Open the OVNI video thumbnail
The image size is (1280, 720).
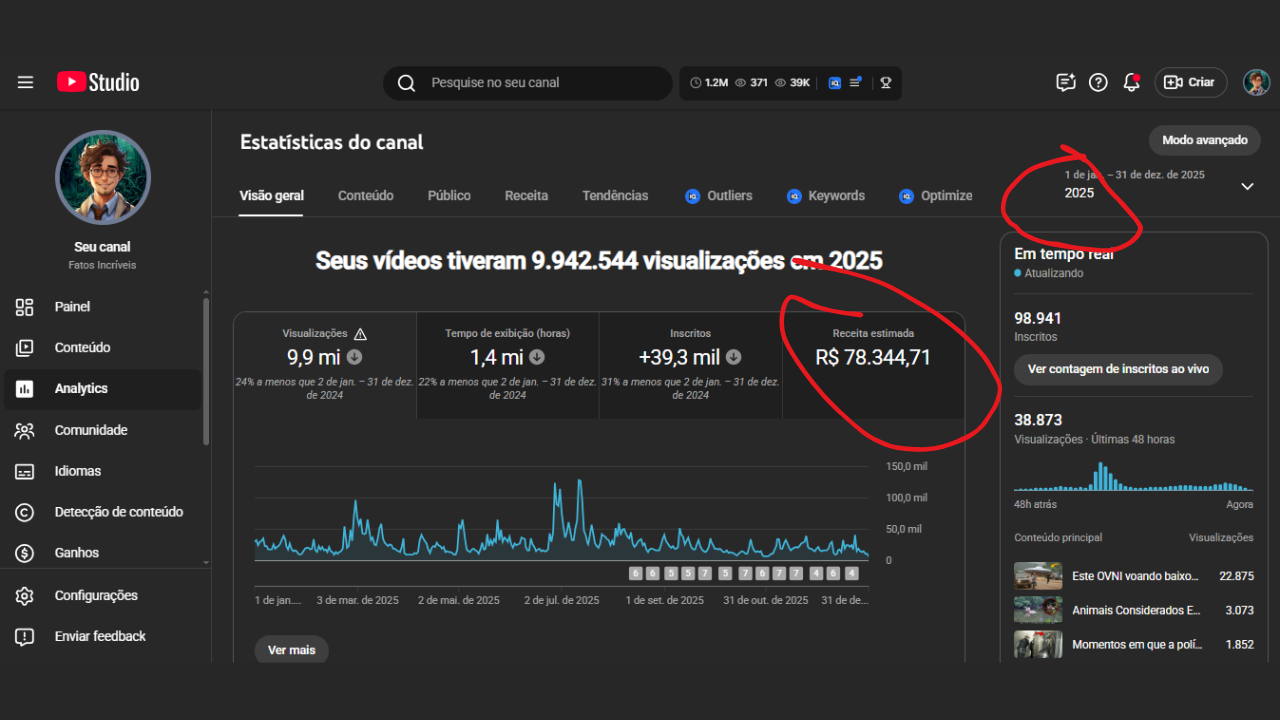[x=1038, y=577]
